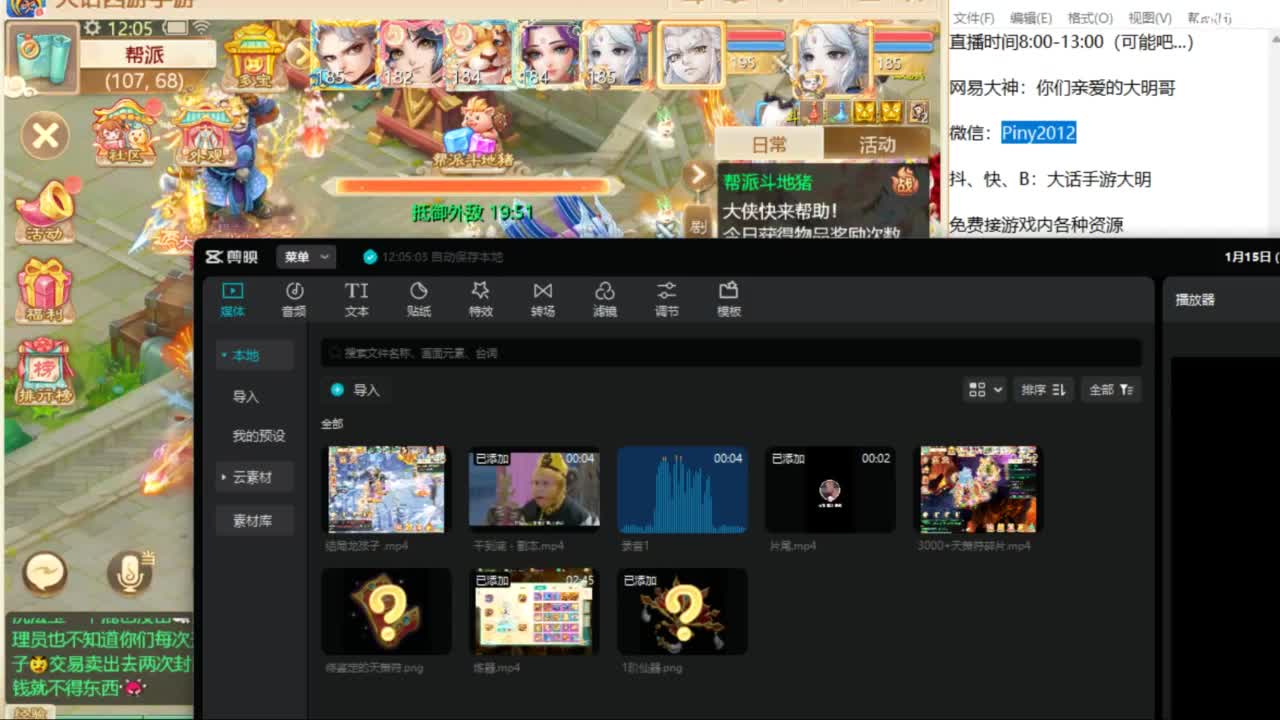The width and height of the screenshot is (1280, 720).
Task: Open the 社区 community icon in game
Action: [126, 133]
